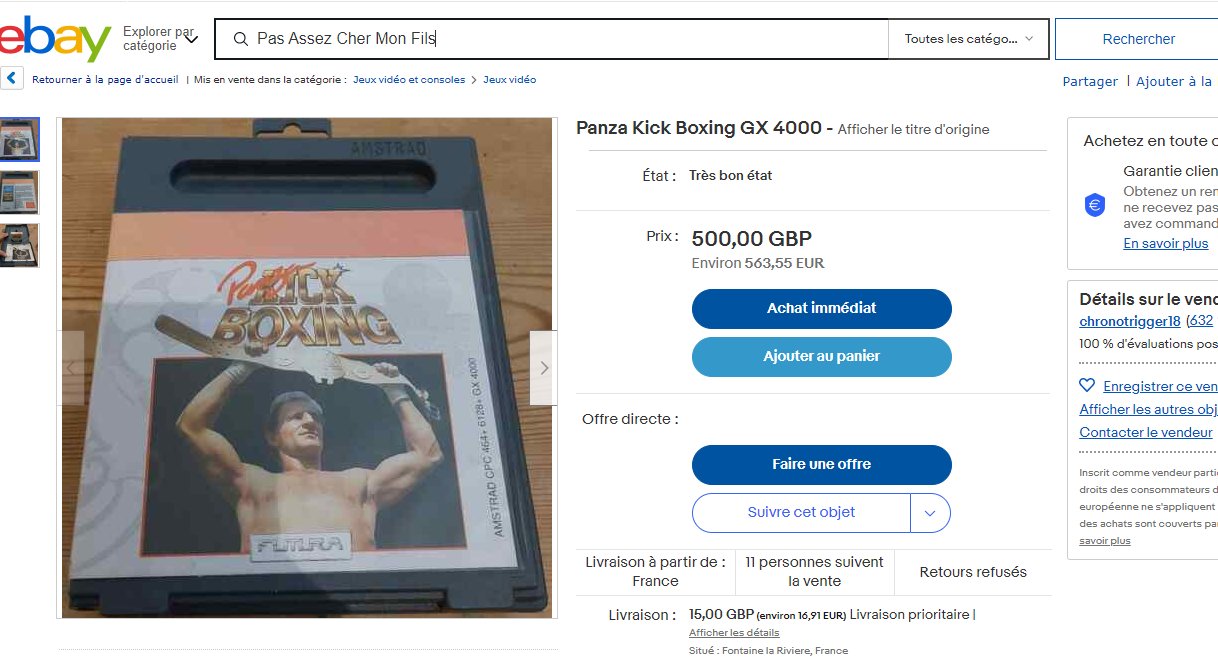Click the back arrow icon
1218x661 pixels.
click(12, 79)
